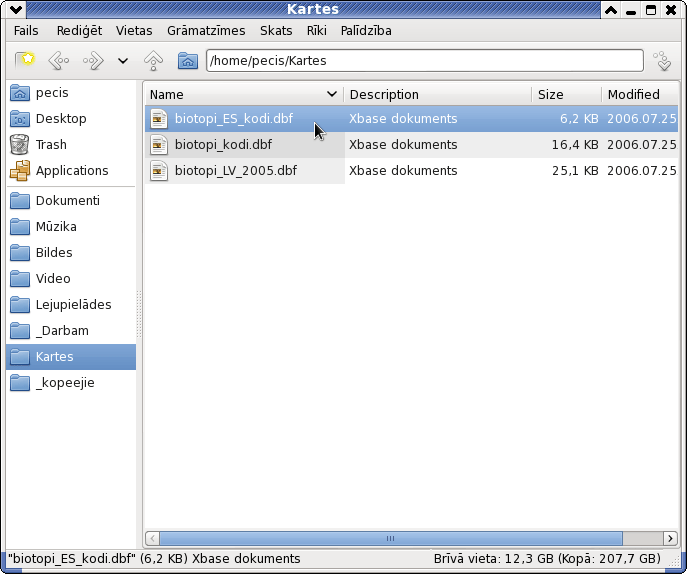Open Bildes folder in sidebar
This screenshot has width=687, height=574.
[x=71, y=253]
